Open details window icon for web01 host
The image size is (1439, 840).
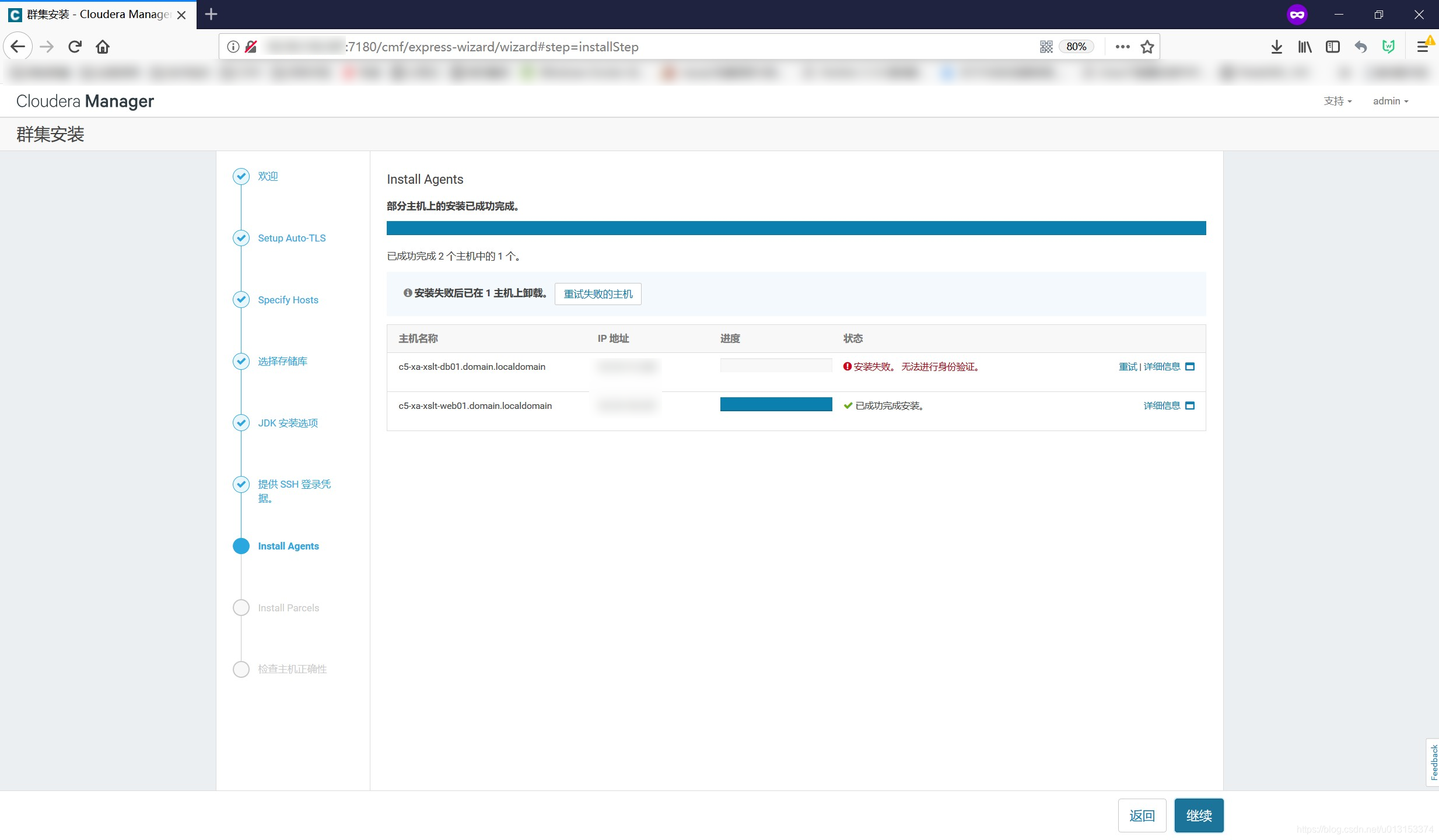click(x=1190, y=405)
